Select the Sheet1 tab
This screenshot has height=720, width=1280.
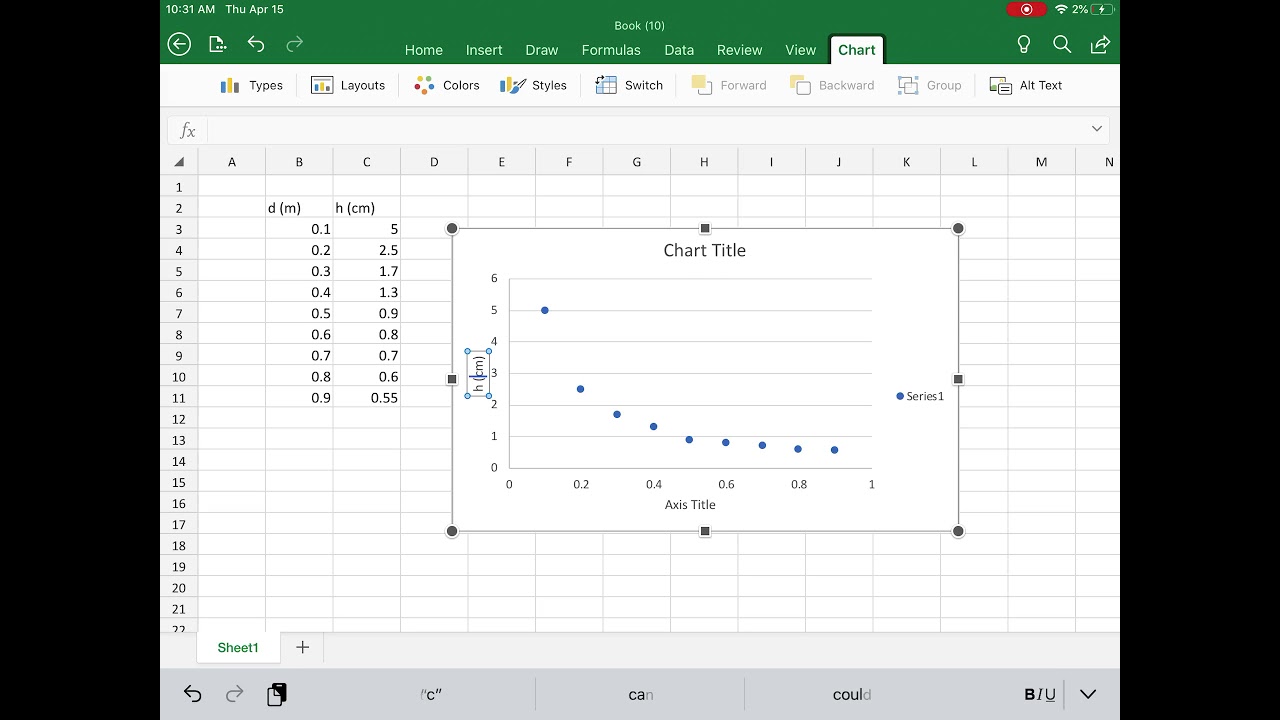point(238,647)
